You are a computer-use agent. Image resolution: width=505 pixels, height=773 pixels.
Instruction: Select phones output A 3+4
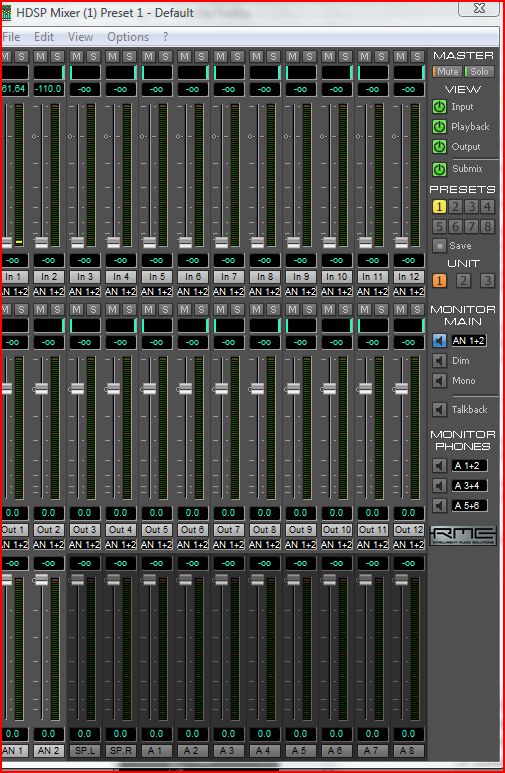469,486
